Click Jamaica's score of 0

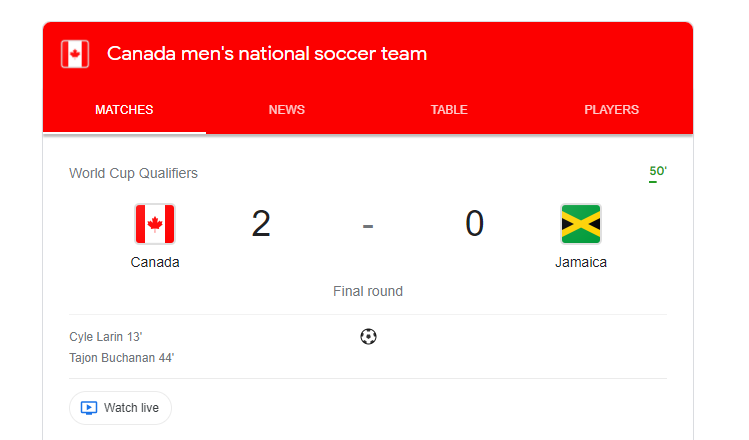(x=474, y=224)
